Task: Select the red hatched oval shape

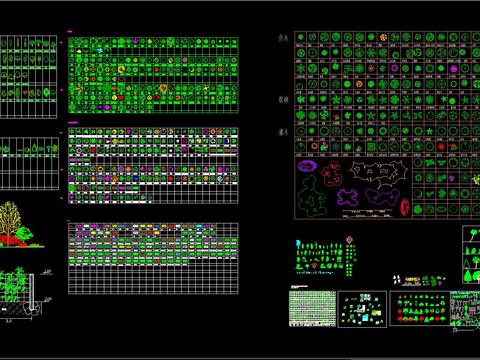Action: coord(405,207)
